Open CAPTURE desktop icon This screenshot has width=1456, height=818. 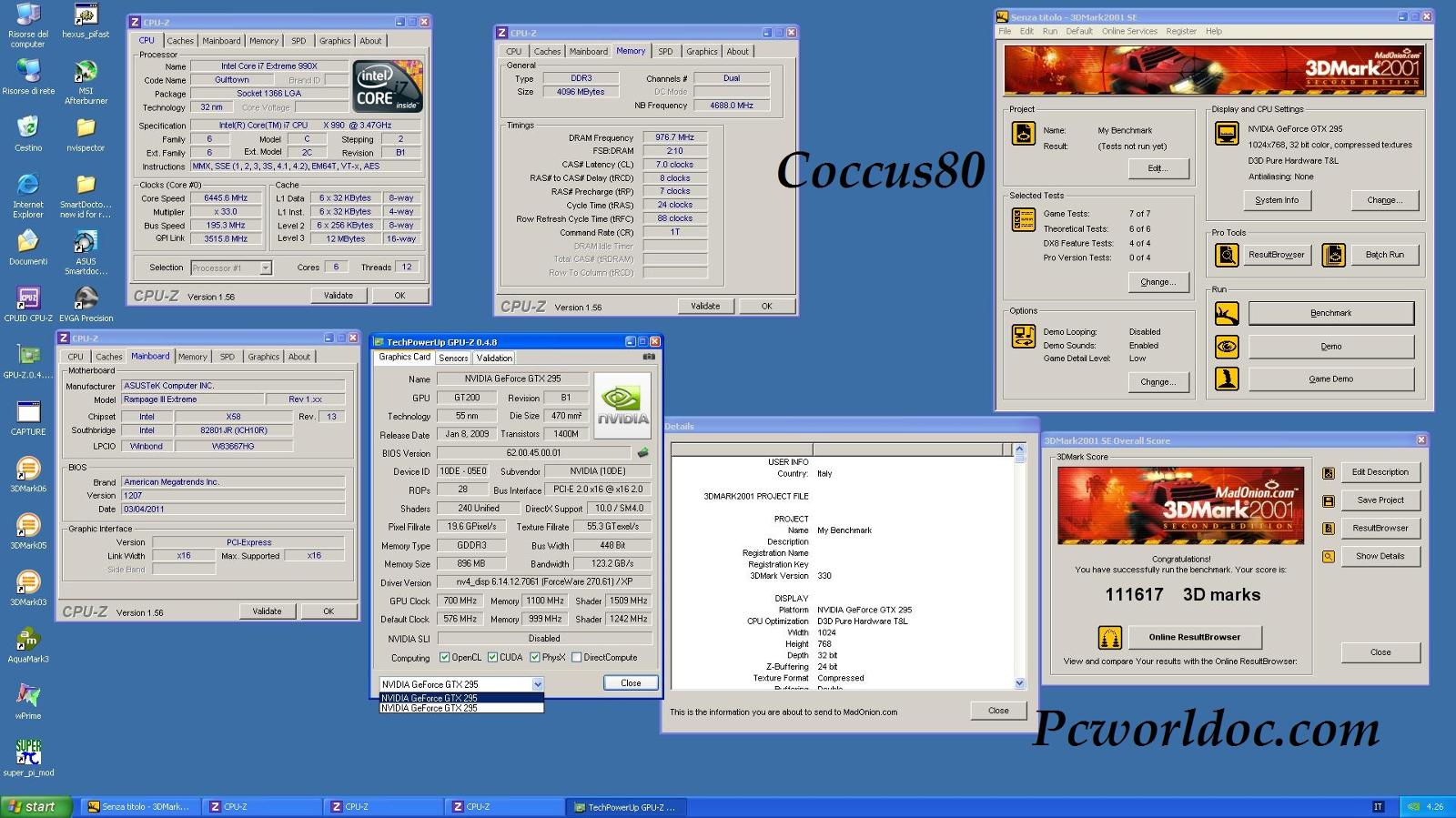coord(28,418)
